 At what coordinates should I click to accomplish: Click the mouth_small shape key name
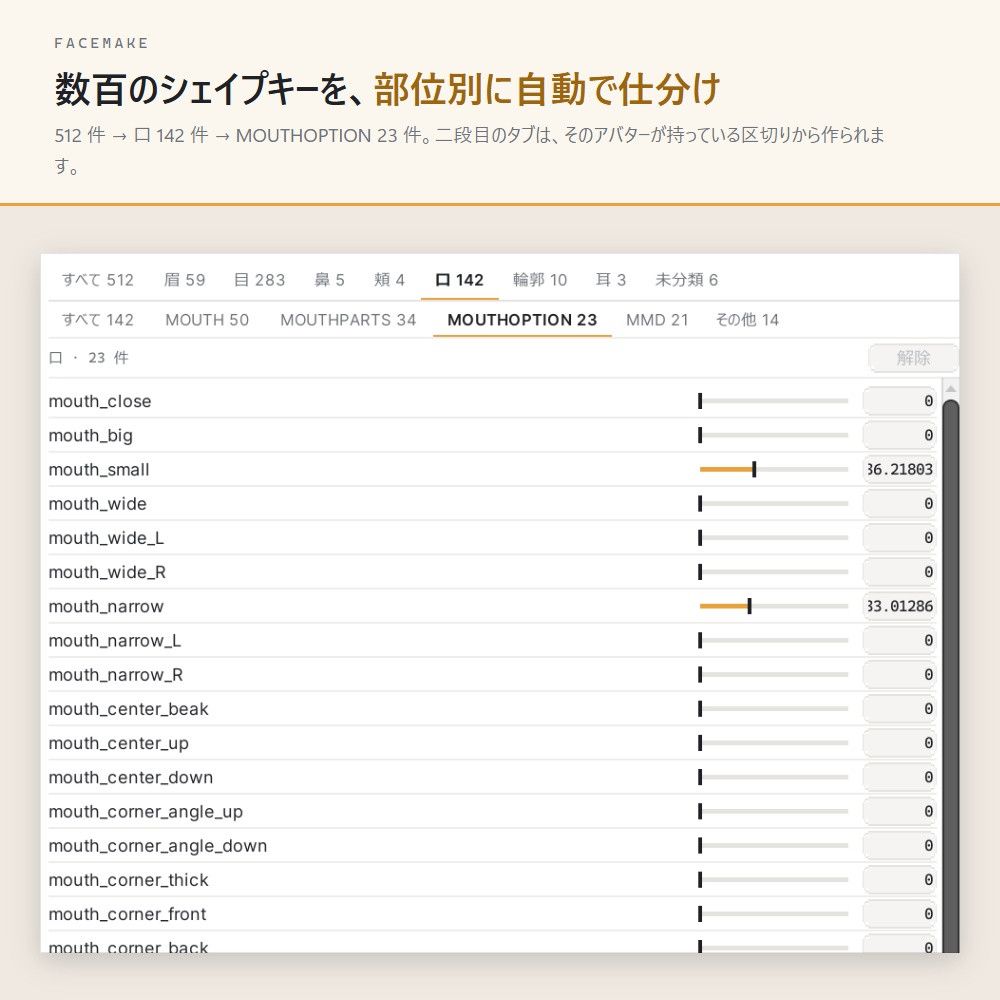tap(99, 469)
